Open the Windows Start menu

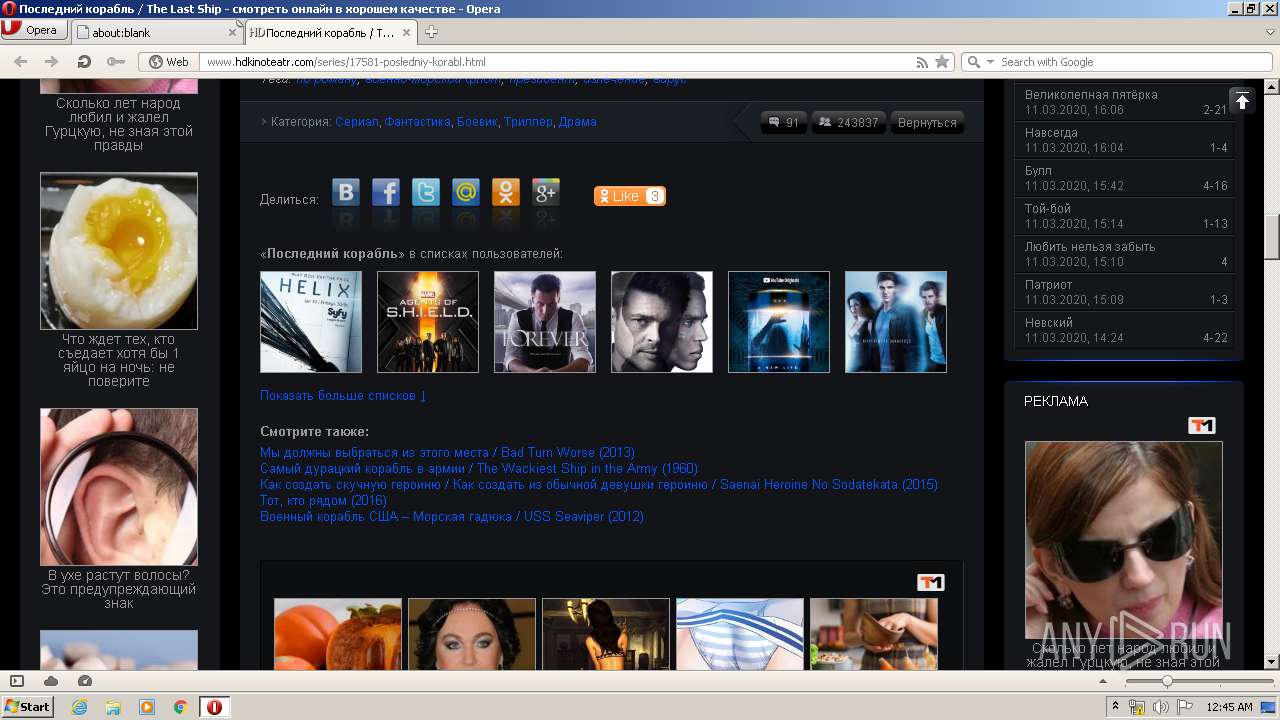tap(27, 706)
